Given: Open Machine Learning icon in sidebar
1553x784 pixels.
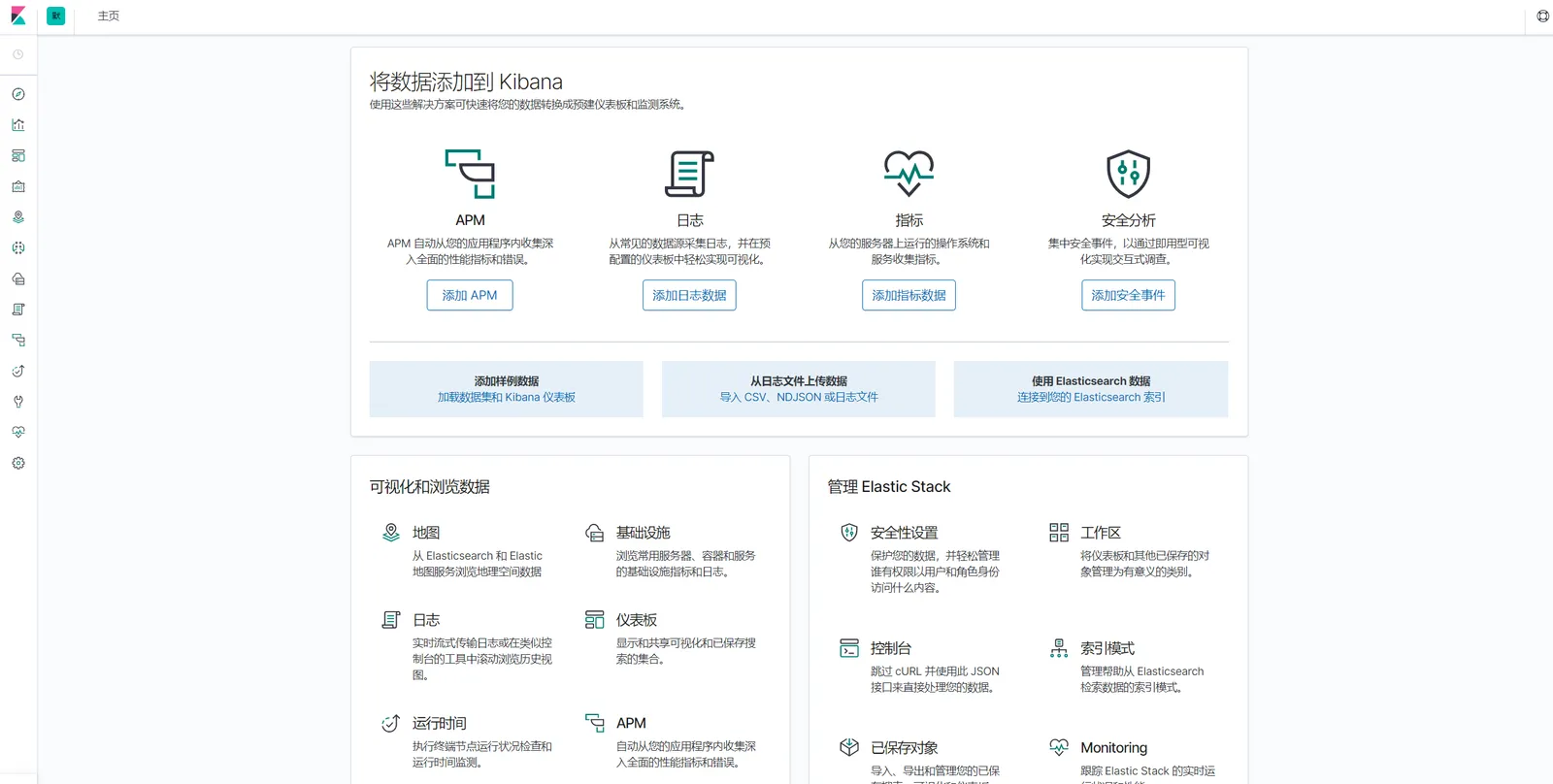Looking at the screenshot, I should tap(17, 247).
